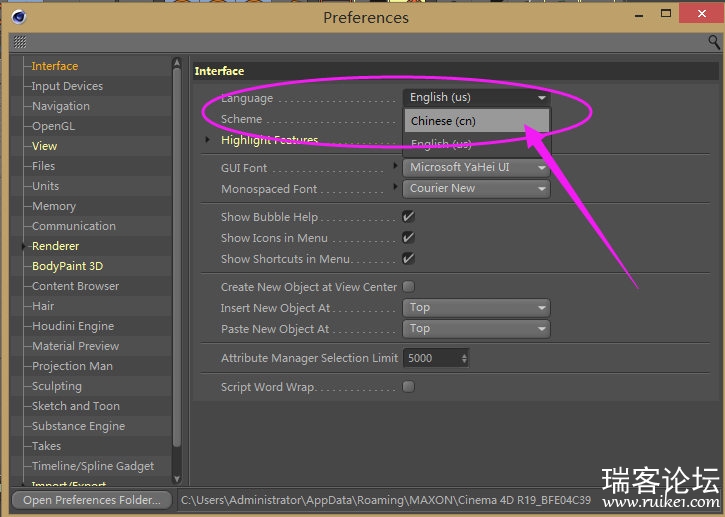Viewport: 725px width, 517px height.
Task: Select Renderer category
Action: [55, 246]
